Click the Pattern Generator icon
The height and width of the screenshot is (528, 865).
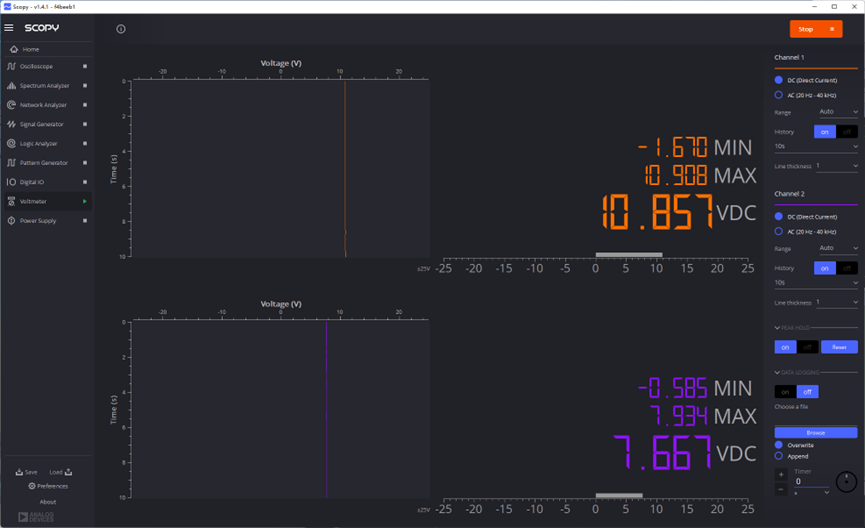[x=11, y=163]
